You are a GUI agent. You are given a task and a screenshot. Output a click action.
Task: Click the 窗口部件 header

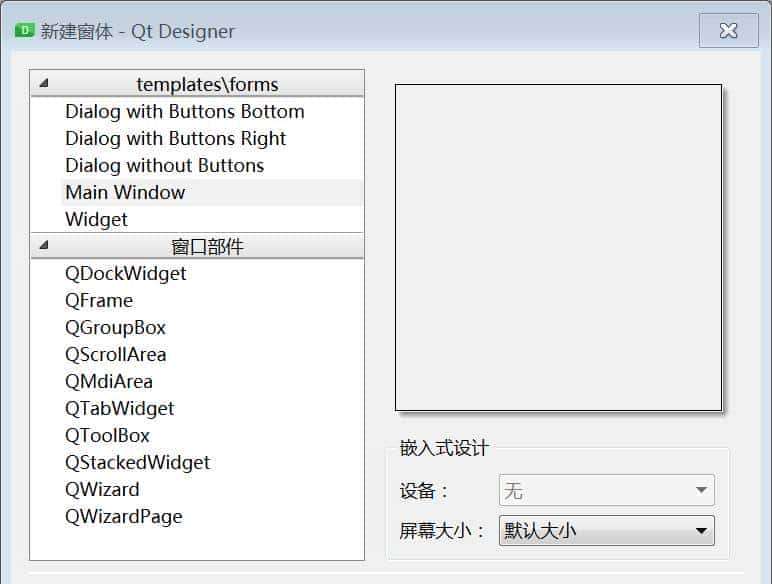197,246
